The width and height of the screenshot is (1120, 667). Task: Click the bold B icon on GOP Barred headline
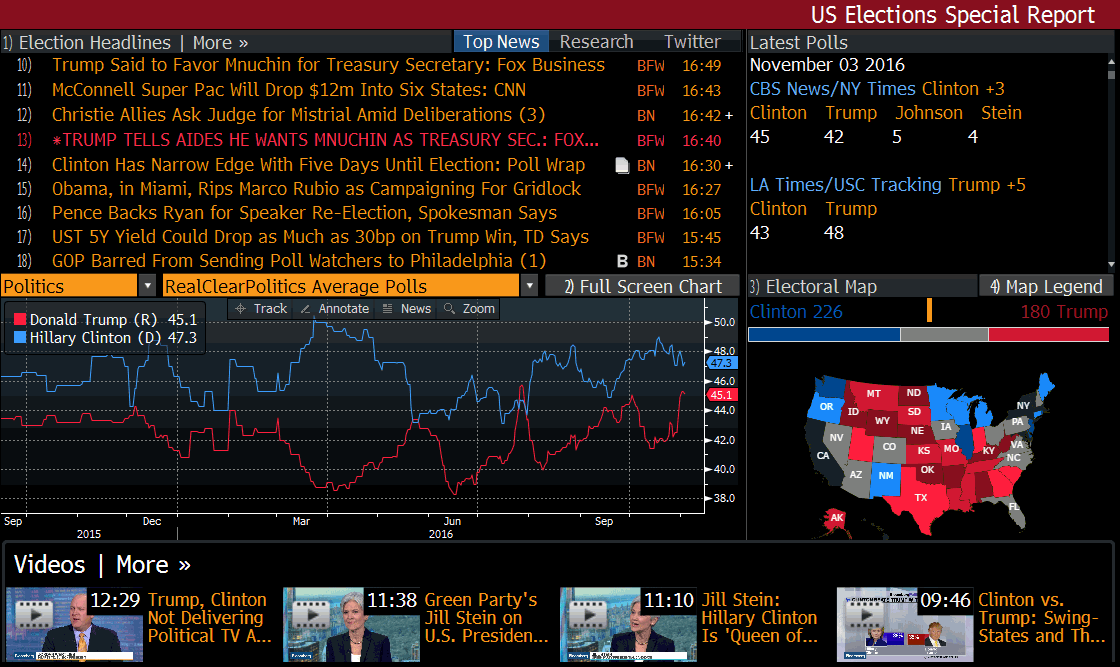[x=622, y=261]
